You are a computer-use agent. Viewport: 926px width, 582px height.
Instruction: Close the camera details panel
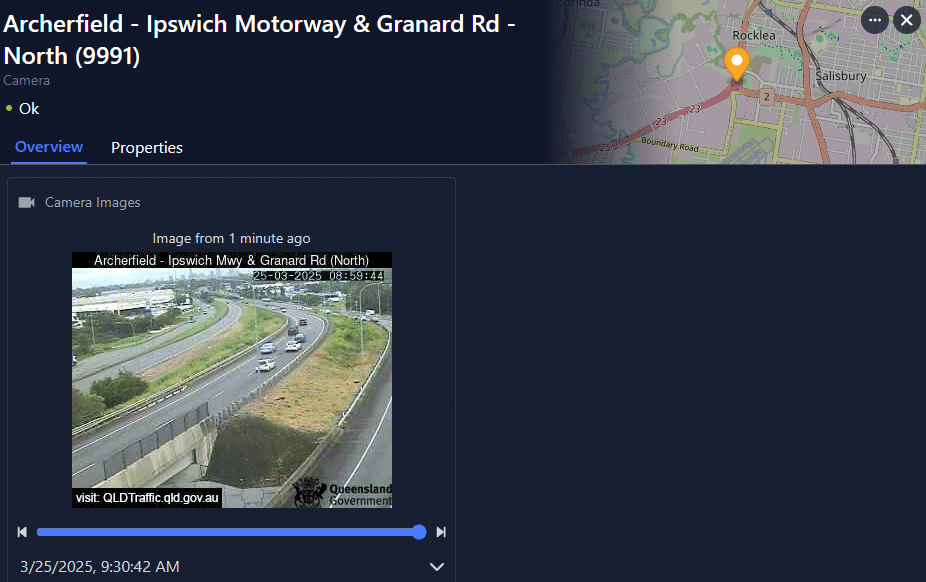click(x=907, y=21)
